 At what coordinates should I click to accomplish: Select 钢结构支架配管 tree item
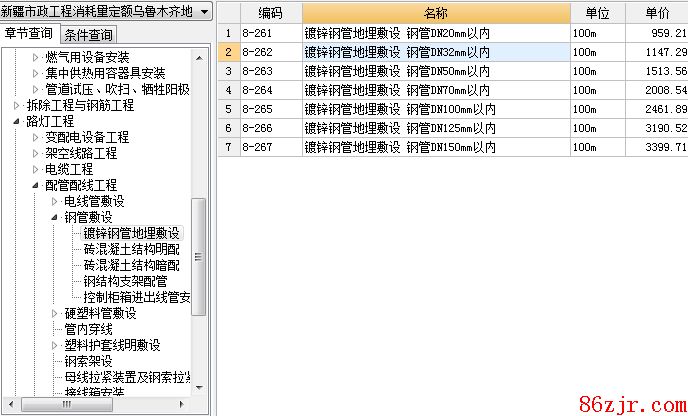point(125,281)
